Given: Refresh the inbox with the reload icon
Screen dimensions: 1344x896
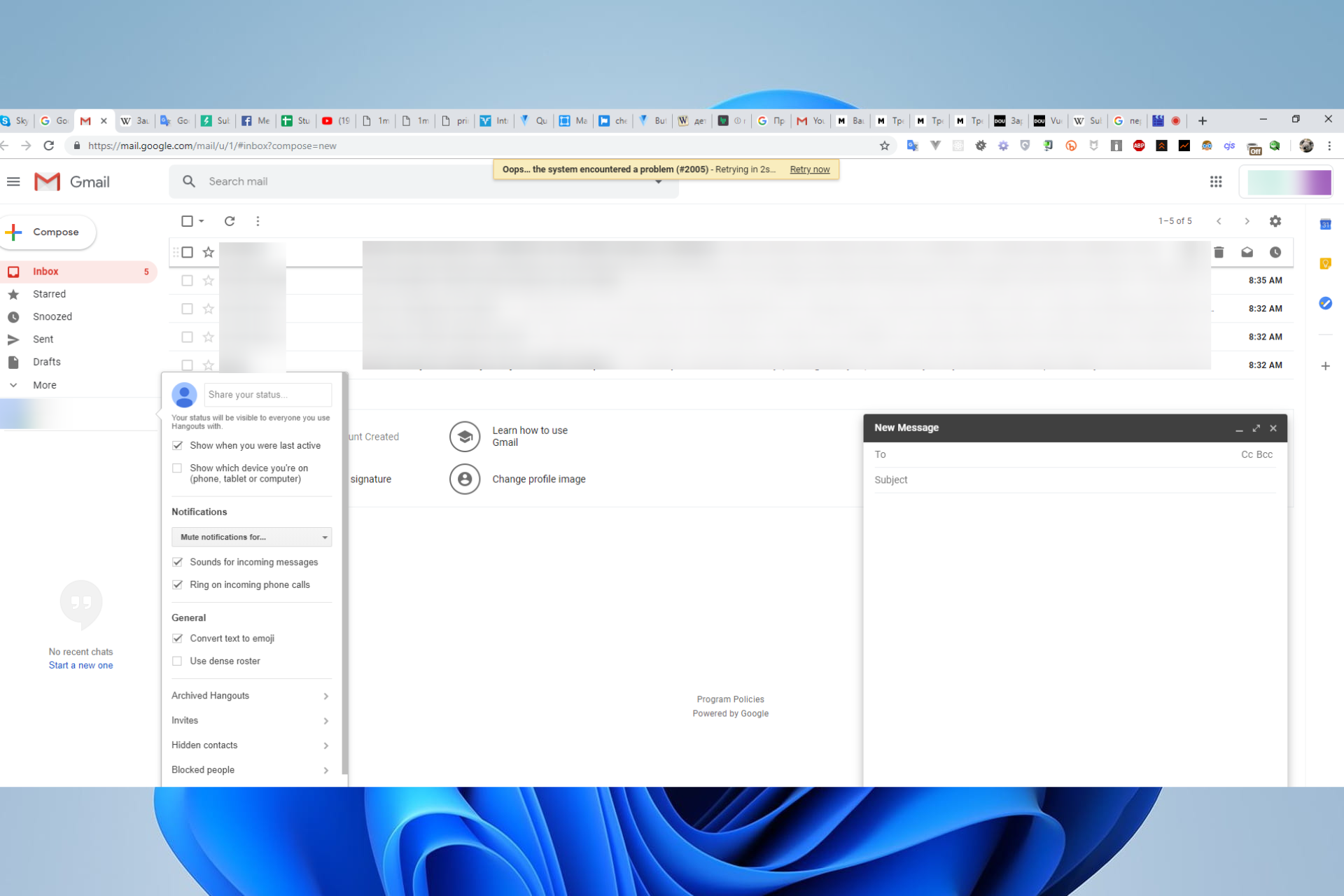Looking at the screenshot, I should pyautogui.click(x=230, y=221).
